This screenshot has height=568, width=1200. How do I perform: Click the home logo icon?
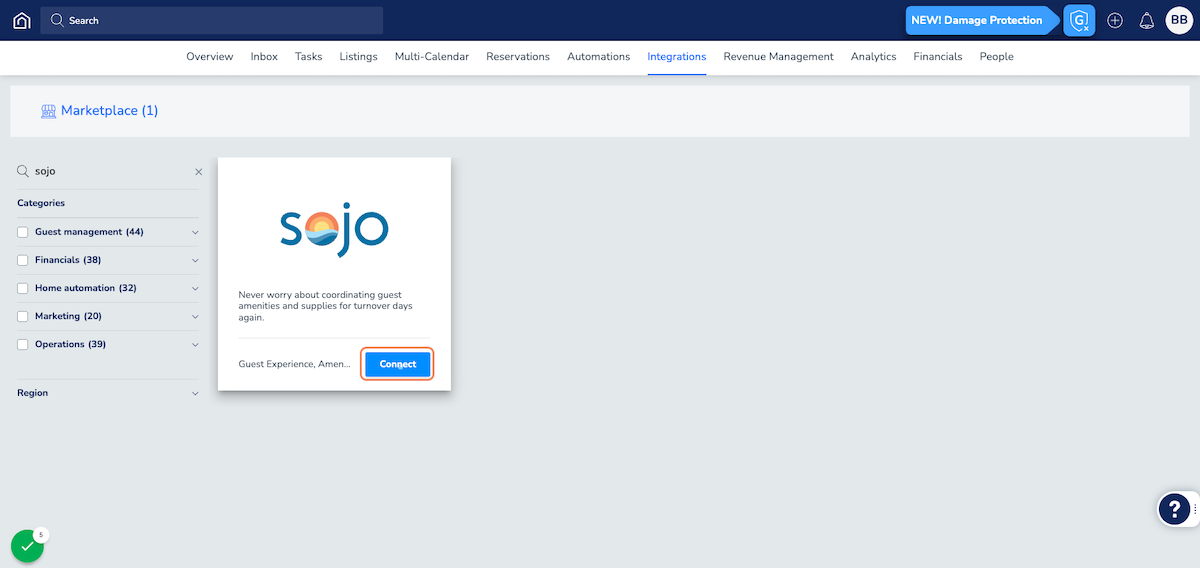tap(21, 20)
